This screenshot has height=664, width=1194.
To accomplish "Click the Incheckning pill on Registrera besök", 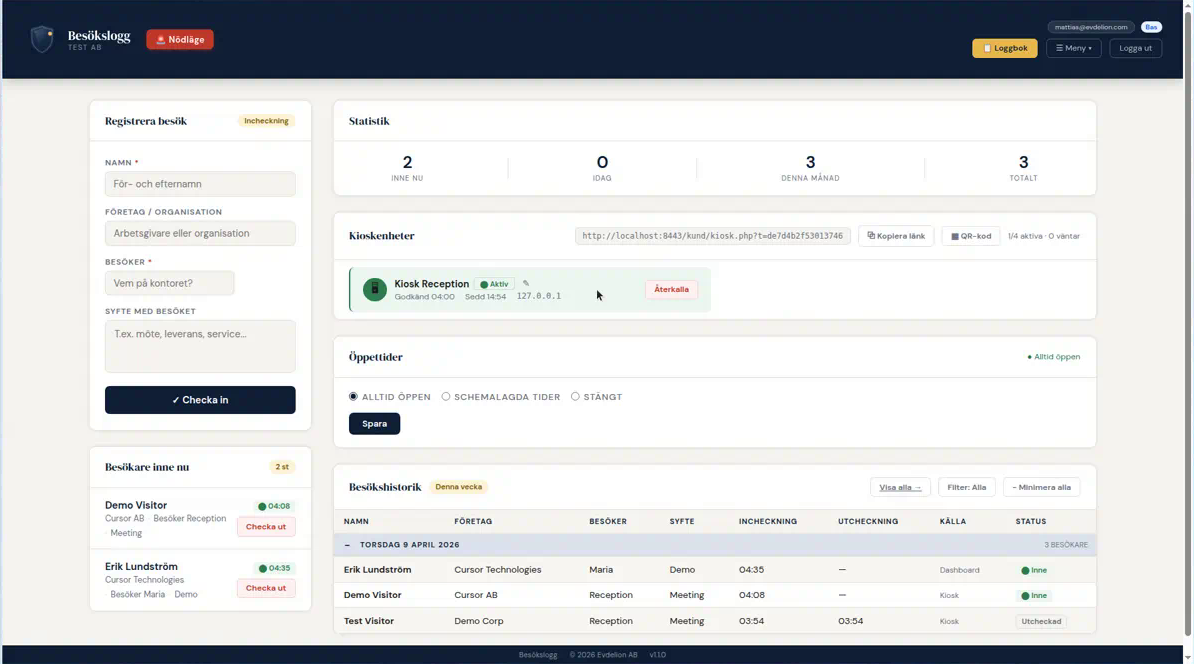I will (266, 120).
